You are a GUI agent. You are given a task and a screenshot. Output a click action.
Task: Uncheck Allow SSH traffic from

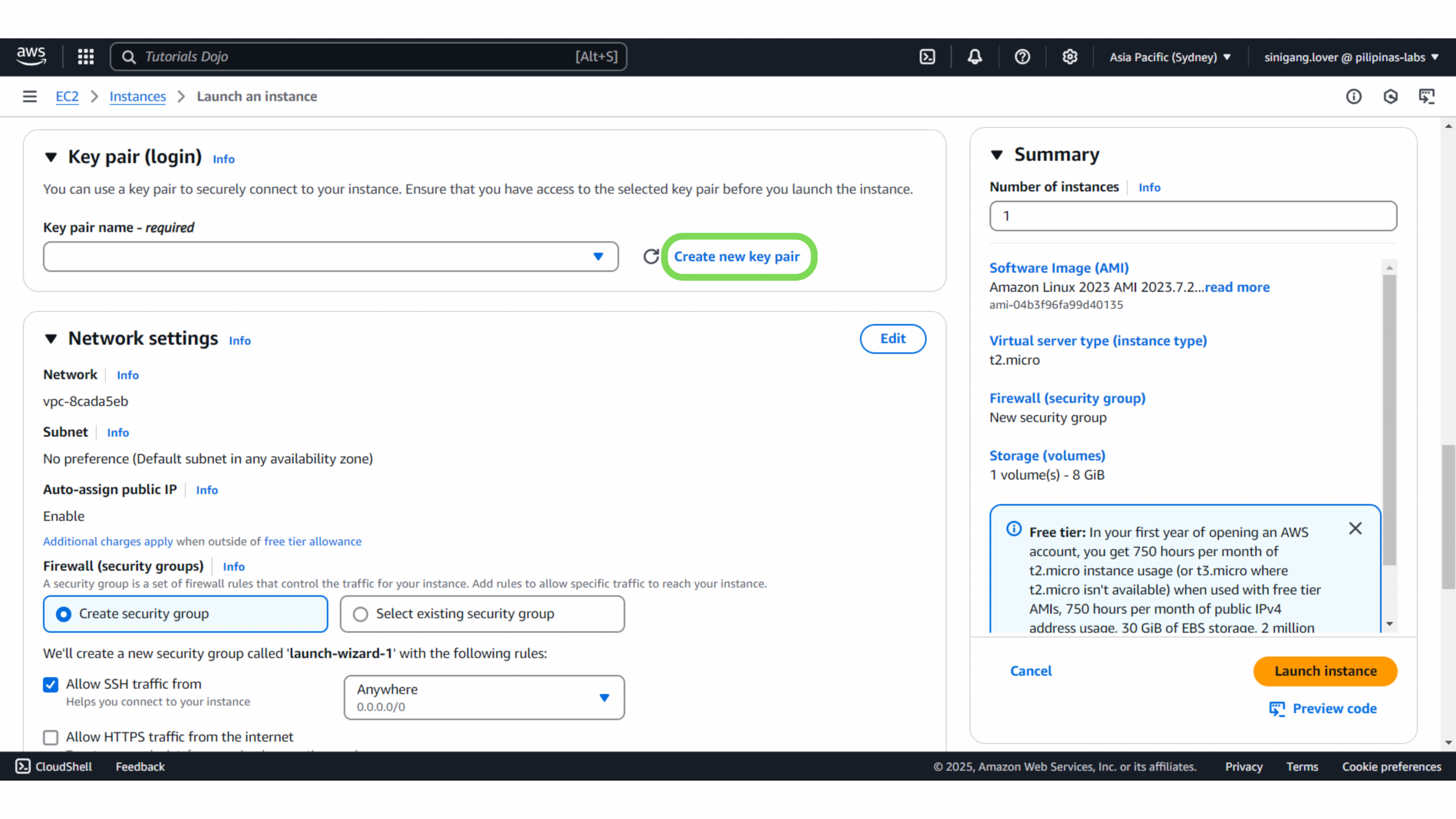pyautogui.click(x=51, y=685)
